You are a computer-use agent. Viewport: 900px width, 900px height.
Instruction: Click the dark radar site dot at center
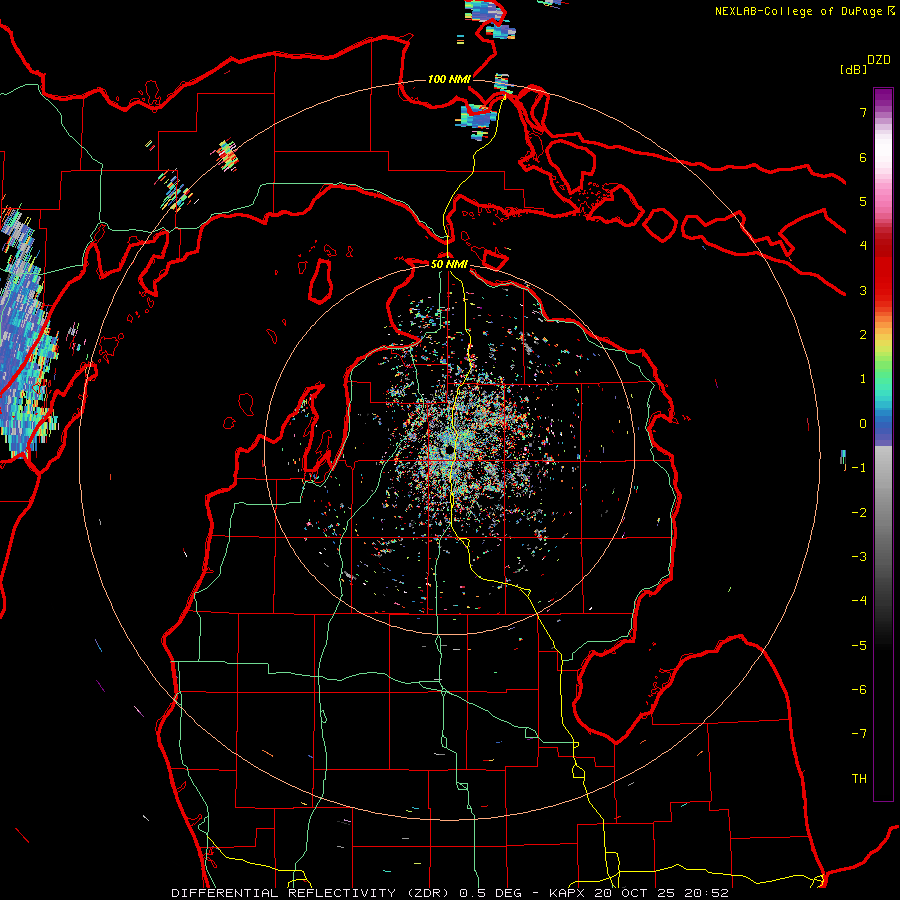click(x=448, y=450)
